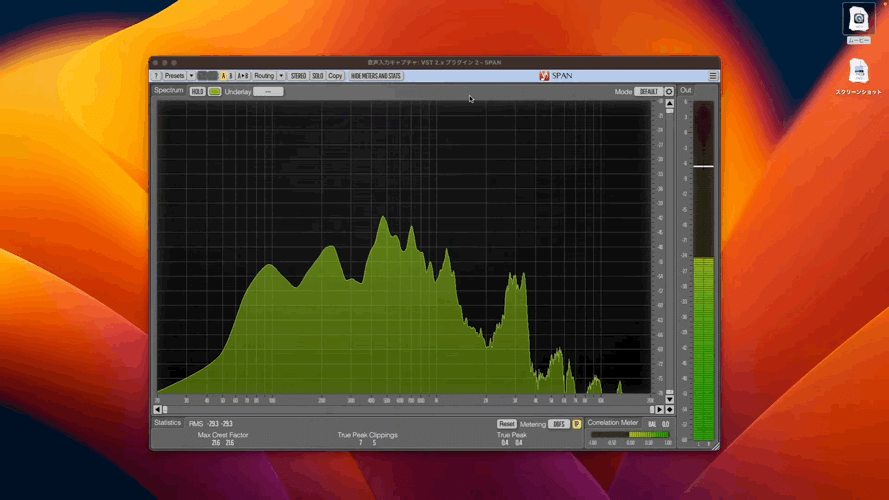Click the Presets button
The image size is (889, 500).
pos(175,76)
